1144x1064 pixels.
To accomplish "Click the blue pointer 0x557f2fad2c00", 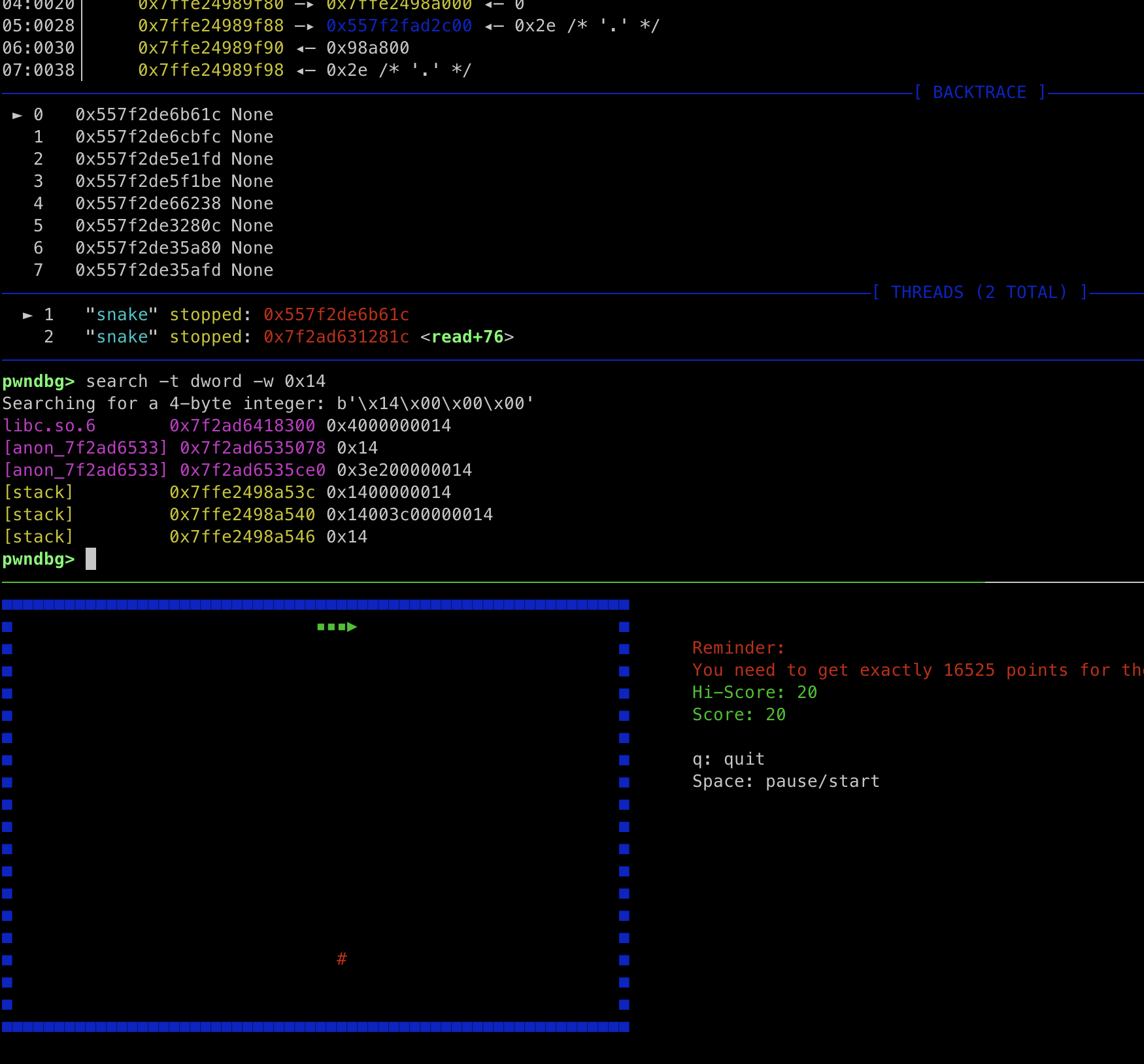I will (x=399, y=25).
